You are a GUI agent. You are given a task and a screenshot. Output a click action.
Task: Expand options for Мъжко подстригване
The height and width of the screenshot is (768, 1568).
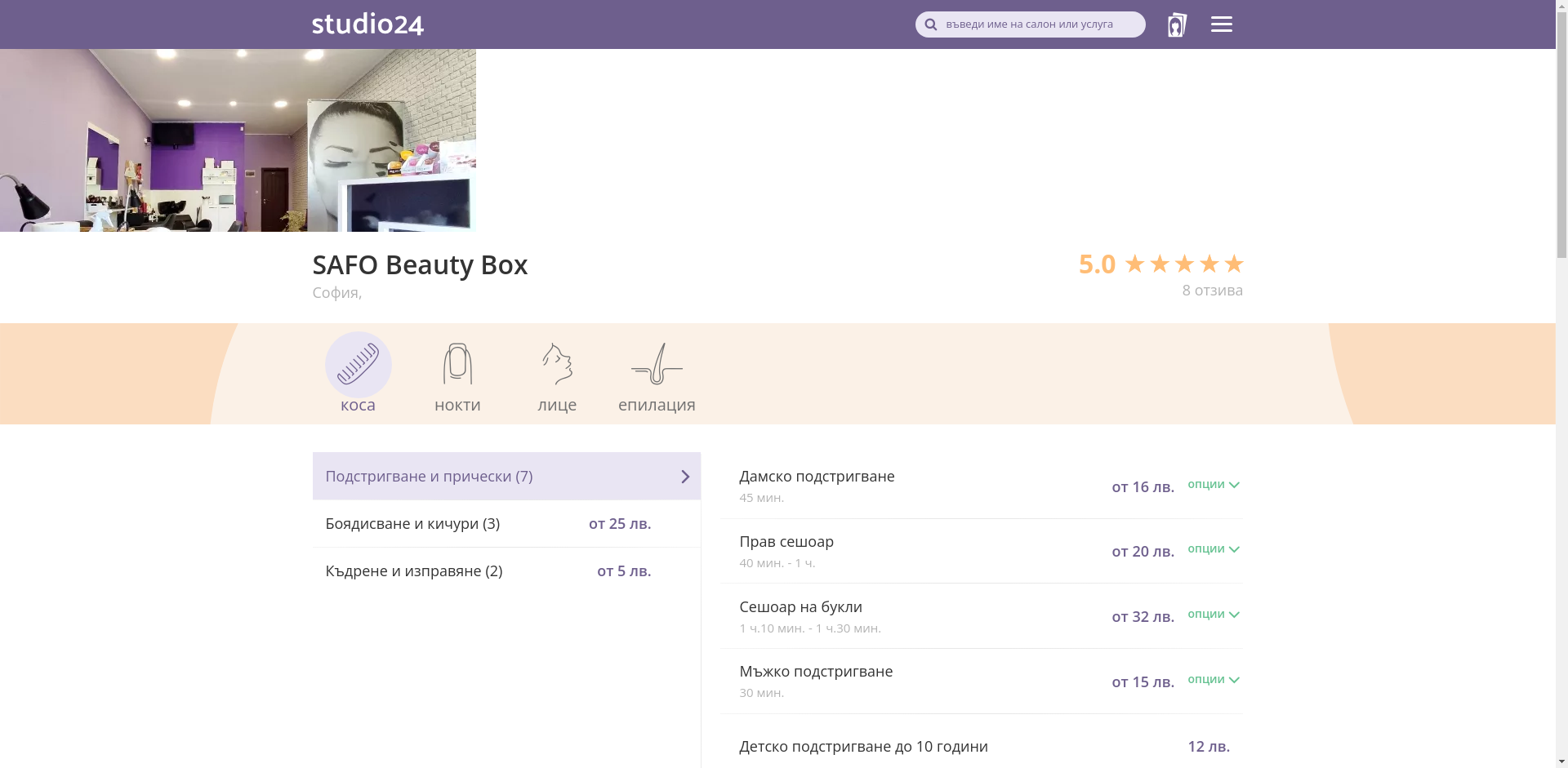pyautogui.click(x=1214, y=680)
